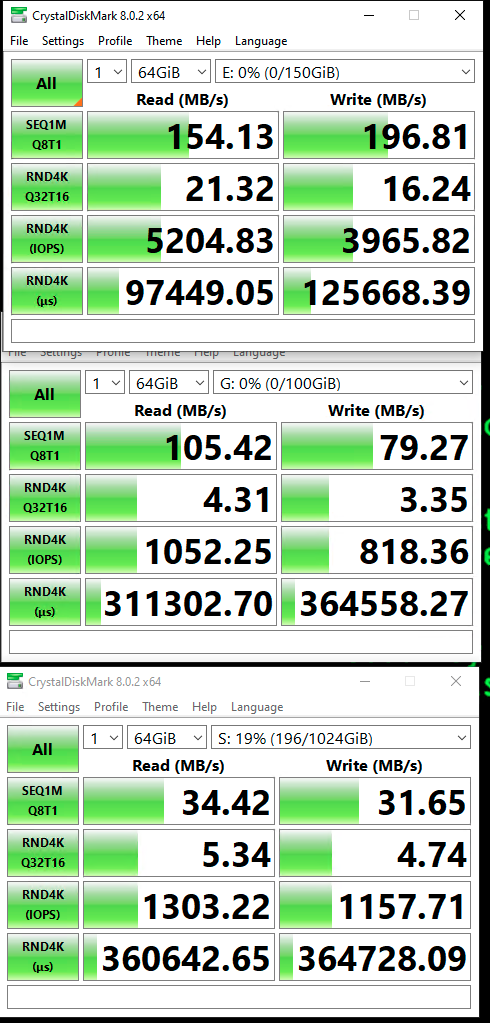Click read latency value 97449.05
The image size is (490, 1023).
[183, 291]
